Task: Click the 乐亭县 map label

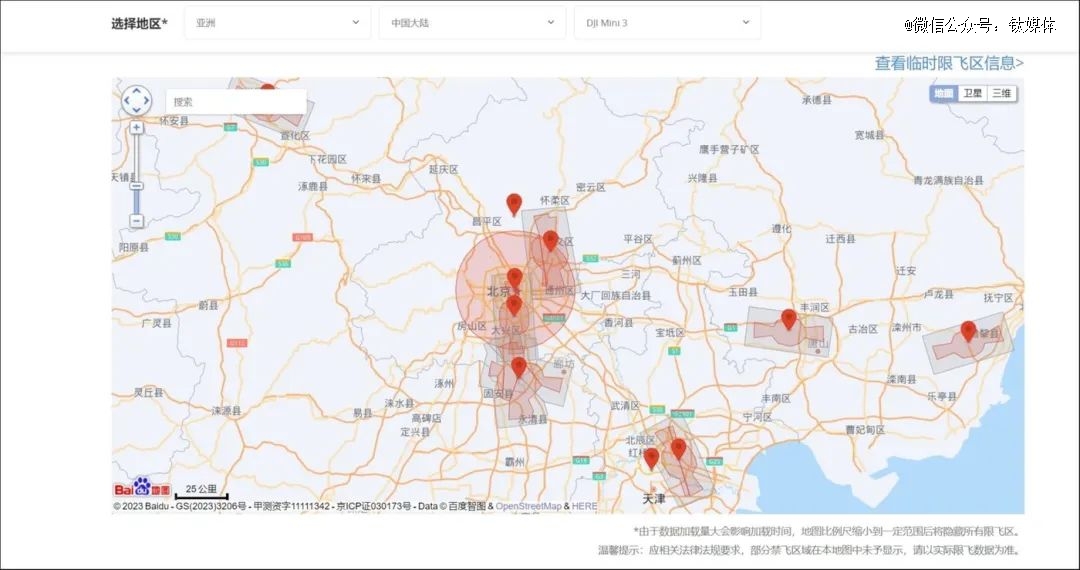Action: tap(942, 397)
